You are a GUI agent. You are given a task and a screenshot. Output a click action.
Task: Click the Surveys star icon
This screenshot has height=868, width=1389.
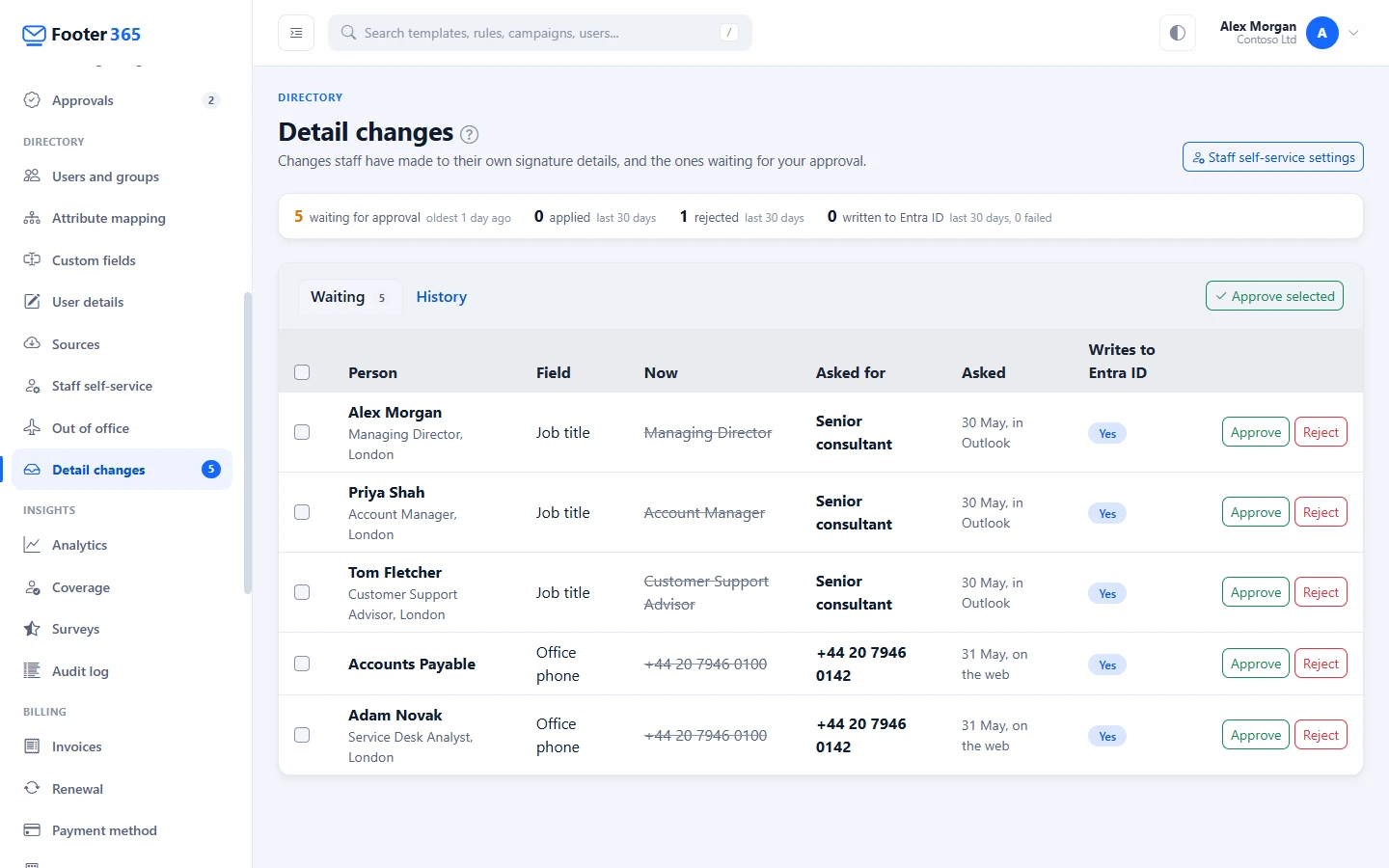tap(32, 629)
